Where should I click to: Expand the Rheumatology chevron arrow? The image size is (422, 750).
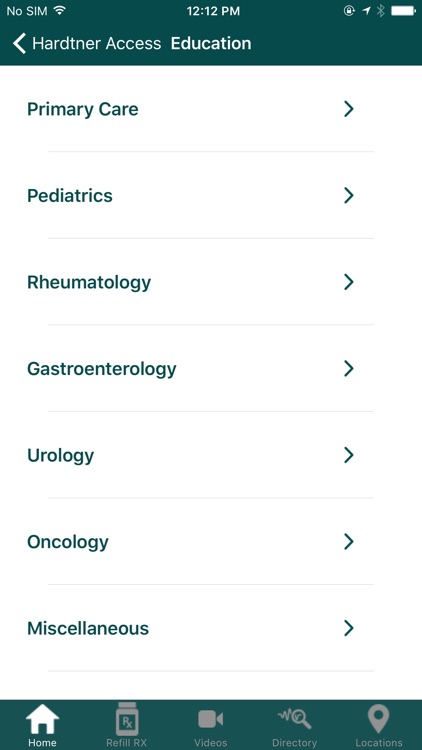349,282
